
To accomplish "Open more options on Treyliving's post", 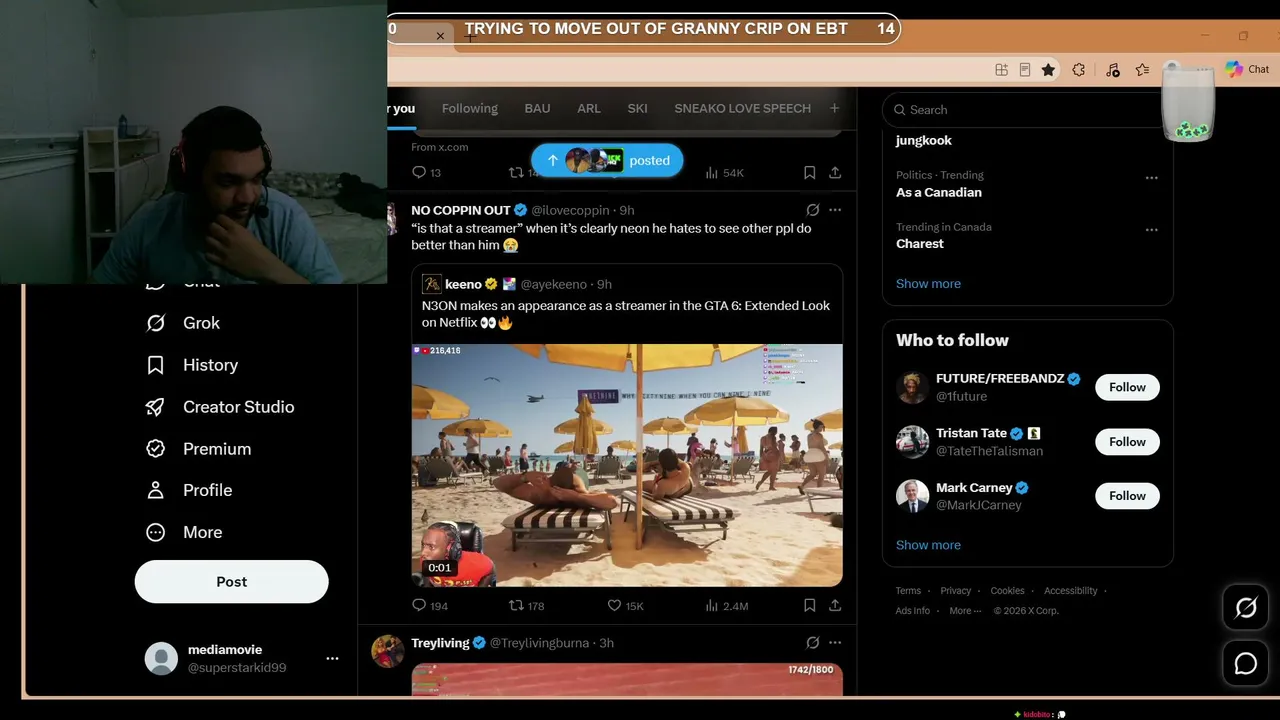I will pos(835,643).
